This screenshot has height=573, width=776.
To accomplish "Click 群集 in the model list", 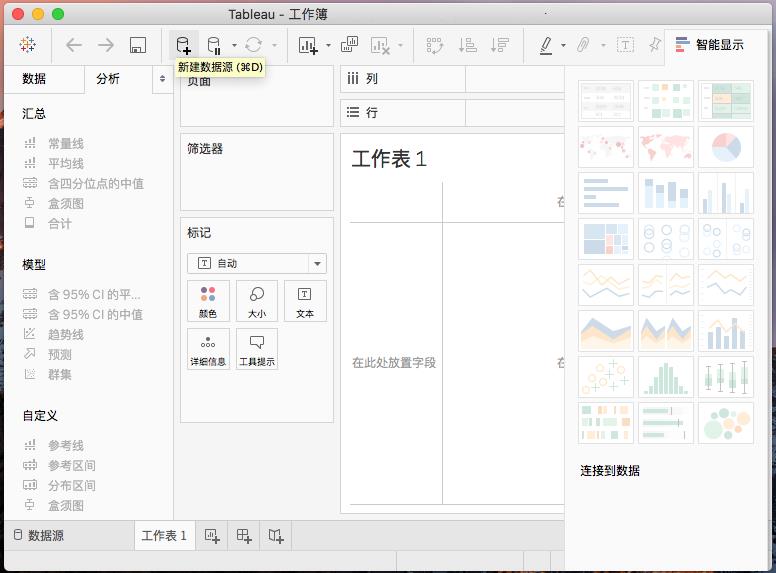I will tap(60, 375).
